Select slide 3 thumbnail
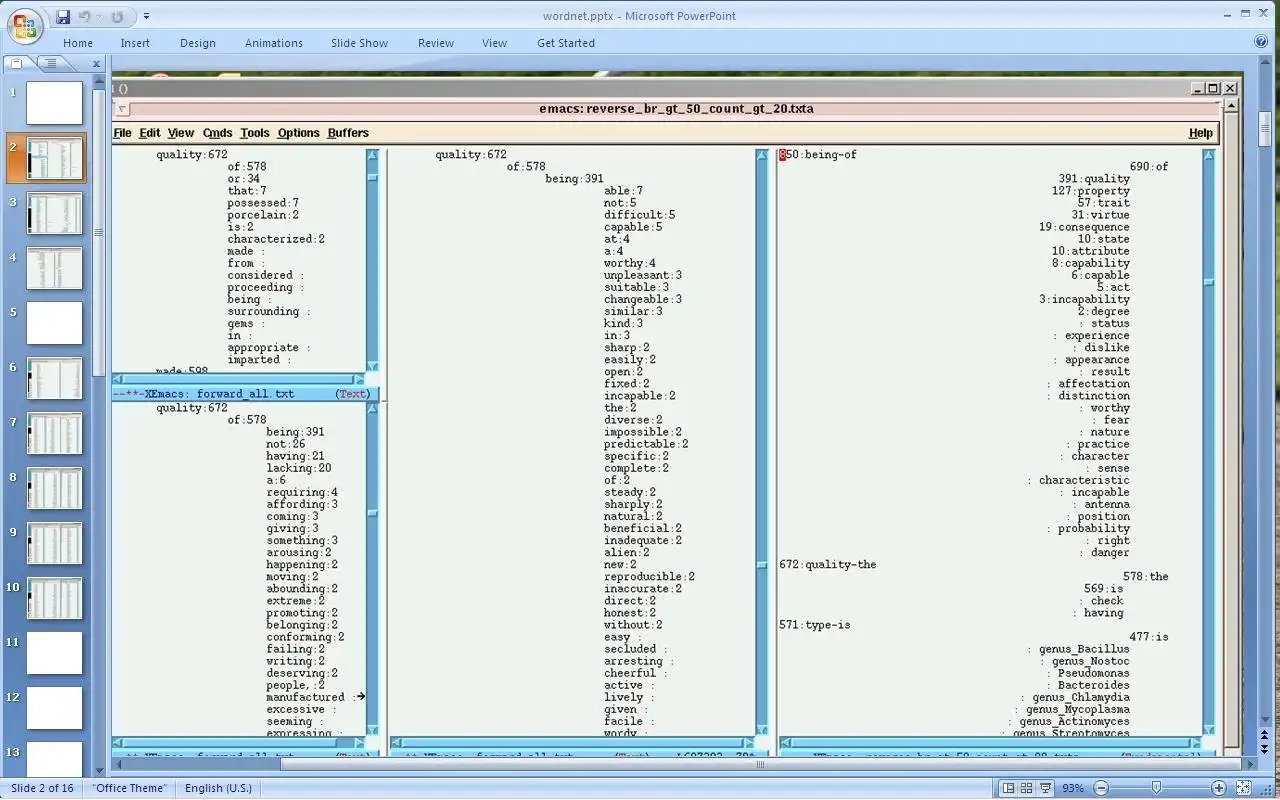Image resolution: width=1280 pixels, height=800 pixels. coord(54,213)
